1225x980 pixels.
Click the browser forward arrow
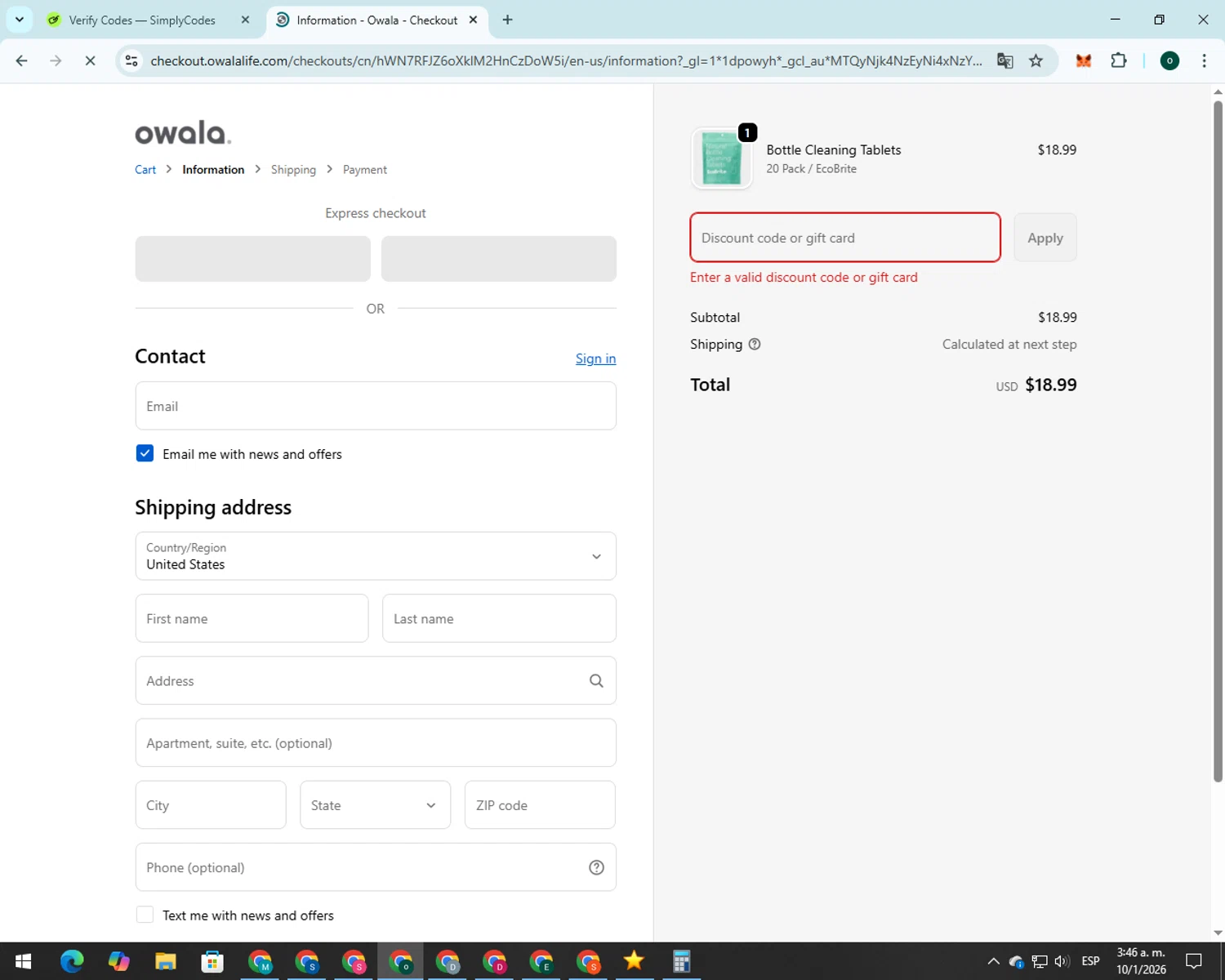point(56,60)
